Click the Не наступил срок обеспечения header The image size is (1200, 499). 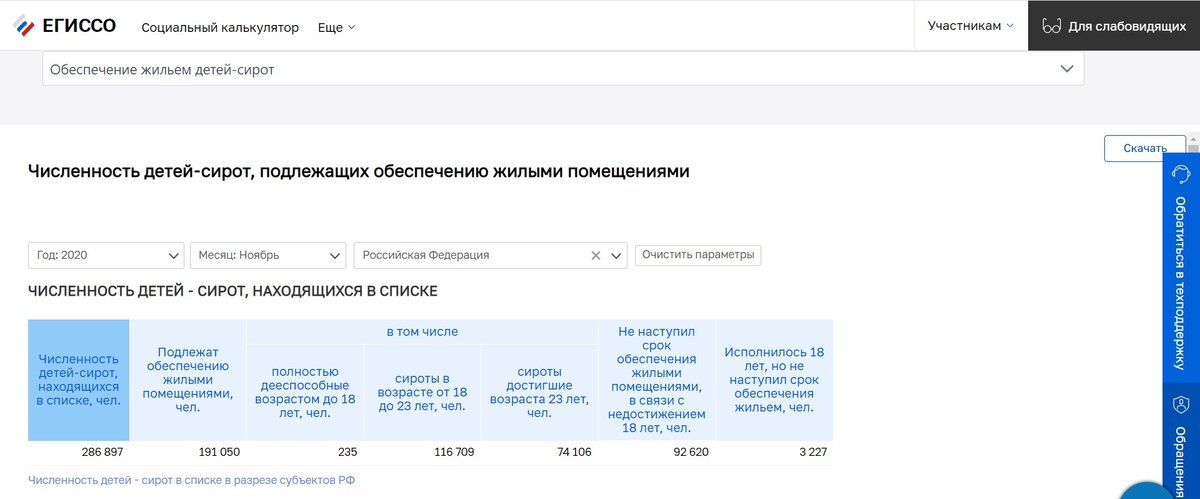(657, 380)
